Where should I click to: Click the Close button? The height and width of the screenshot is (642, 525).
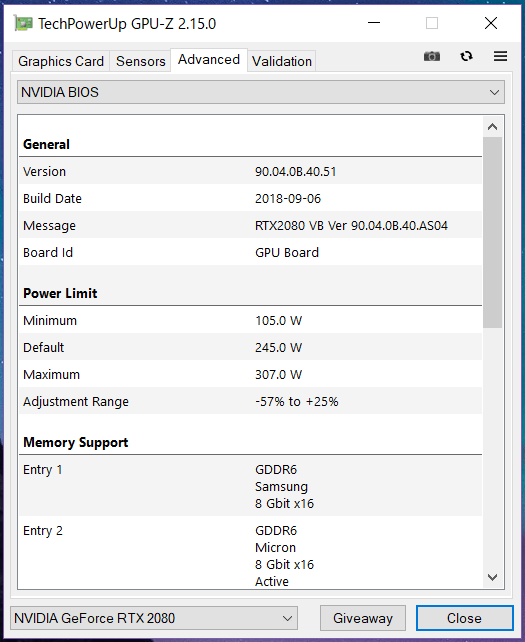click(464, 618)
